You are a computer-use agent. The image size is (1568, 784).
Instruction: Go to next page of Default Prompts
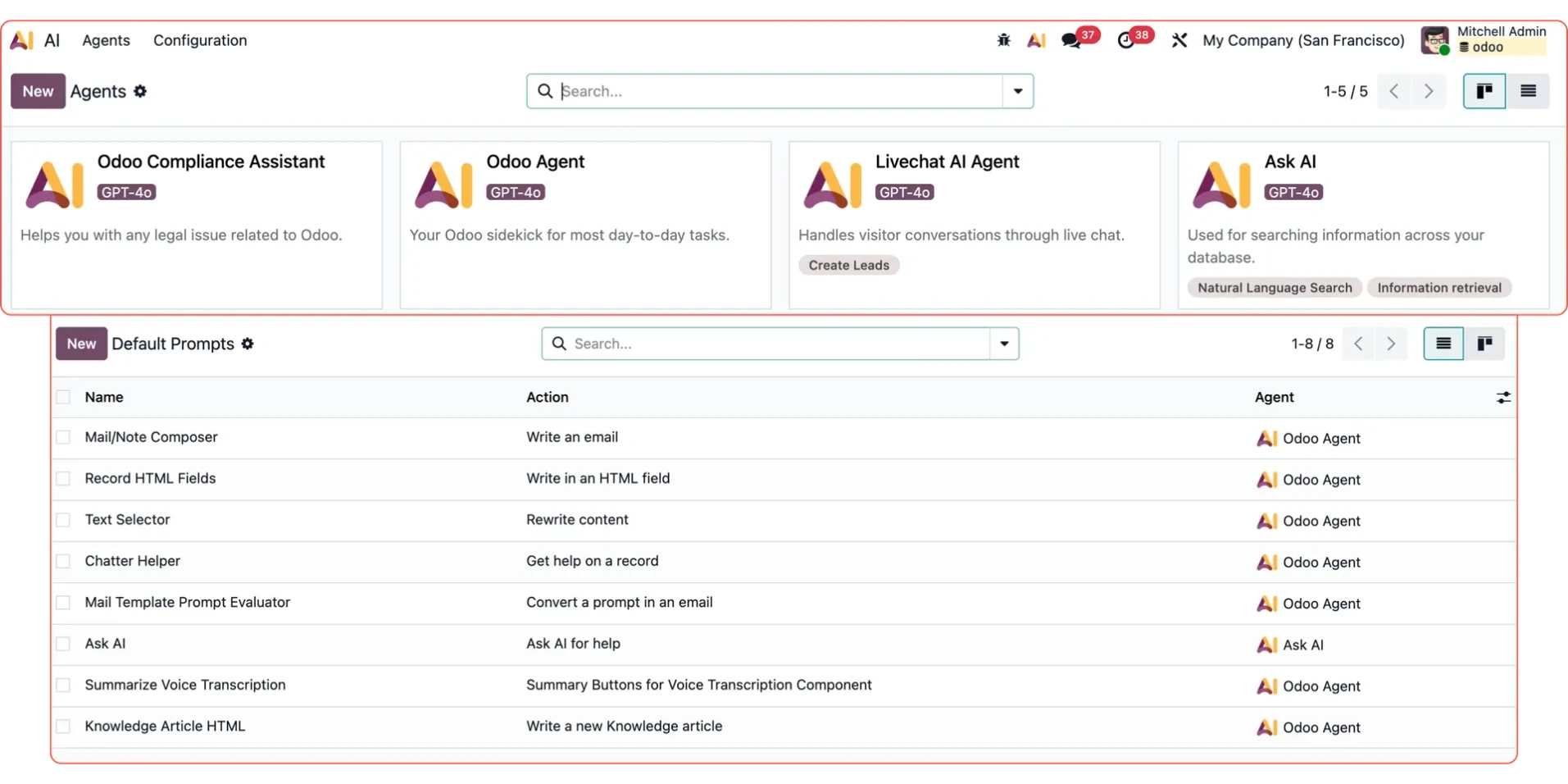point(1391,344)
